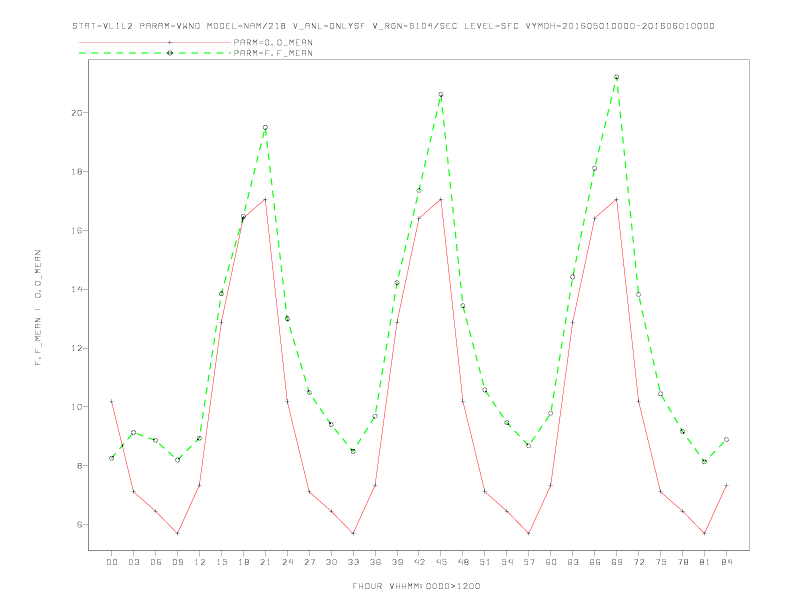Click x-axis tick label 69
The width and height of the screenshot is (792, 612).
617,562
